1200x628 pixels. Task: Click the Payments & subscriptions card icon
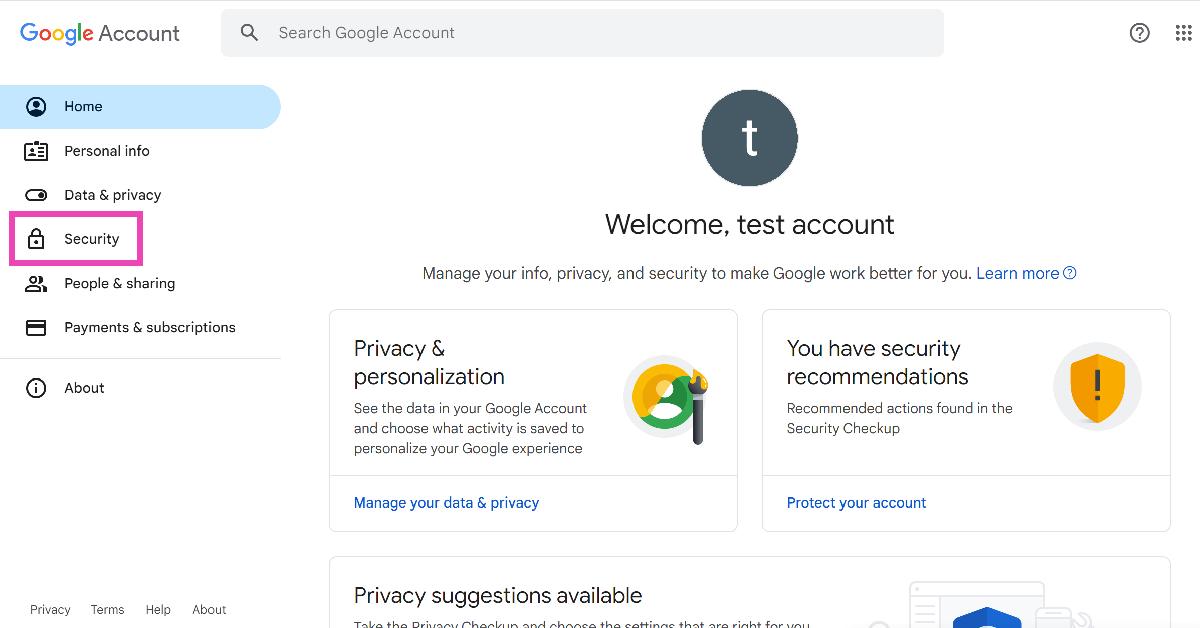[36, 327]
